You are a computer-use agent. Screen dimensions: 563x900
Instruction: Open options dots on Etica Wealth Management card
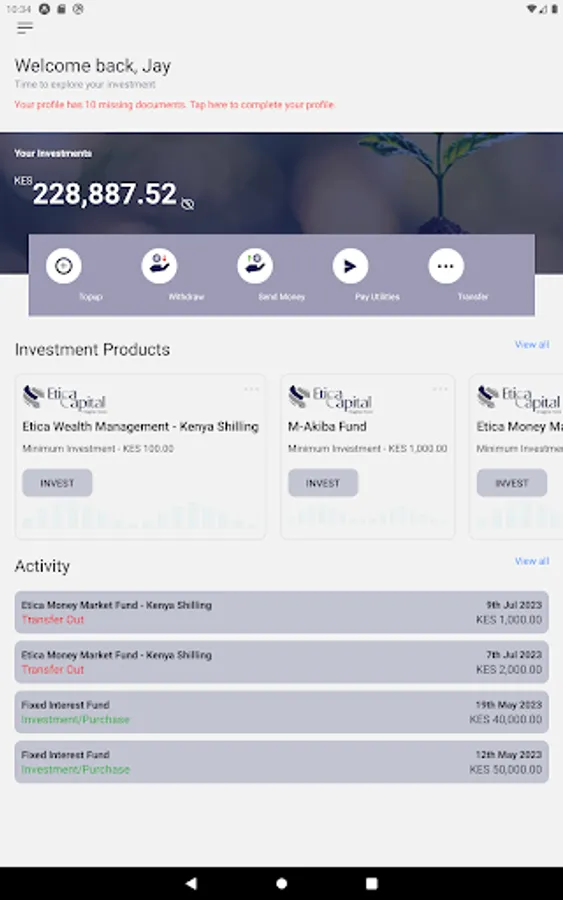(251, 389)
